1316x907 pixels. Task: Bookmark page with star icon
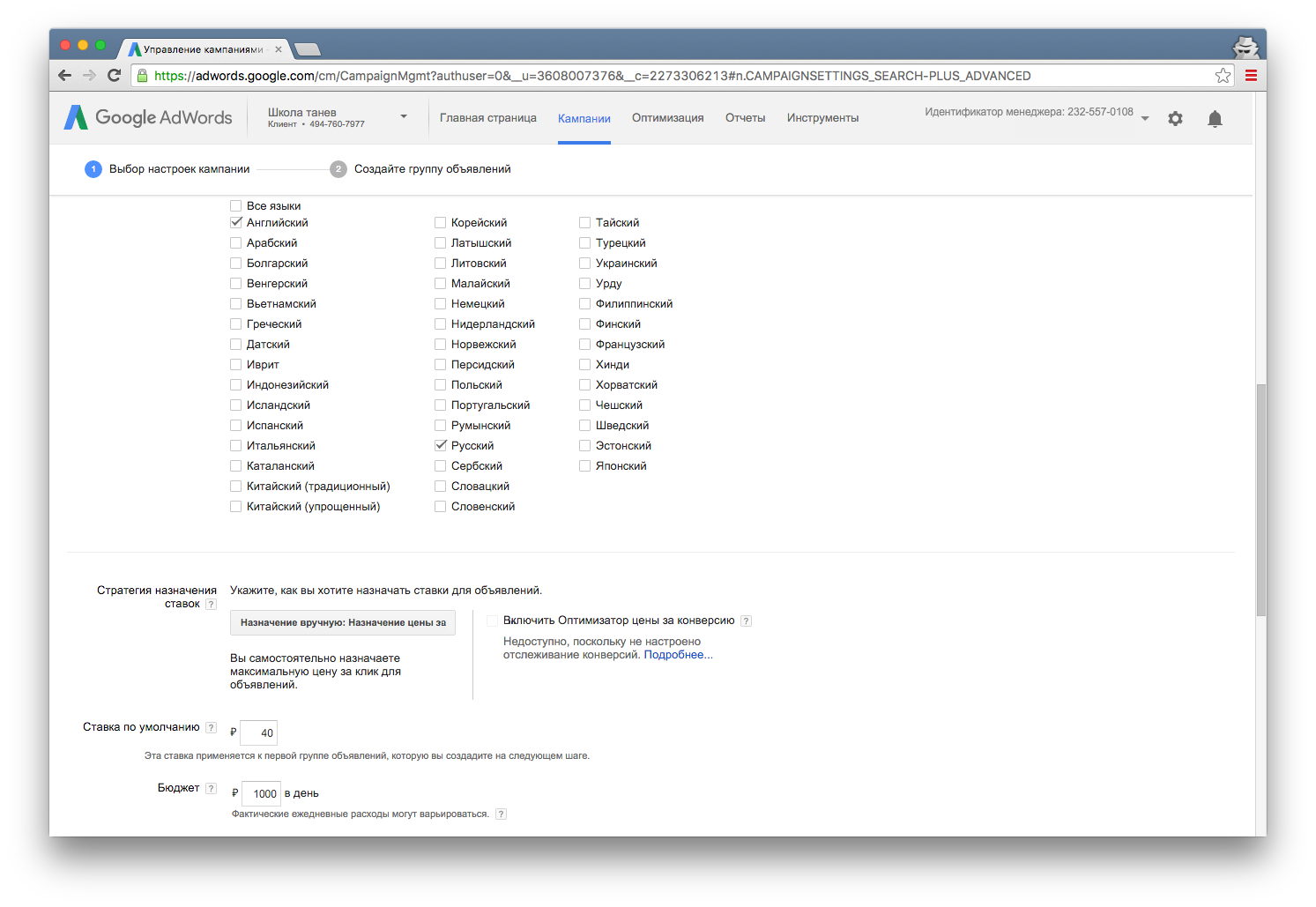click(x=1223, y=76)
